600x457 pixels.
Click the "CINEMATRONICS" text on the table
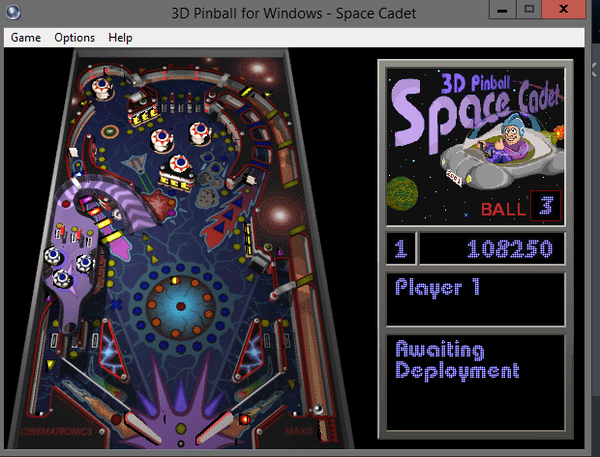pyautogui.click(x=57, y=432)
